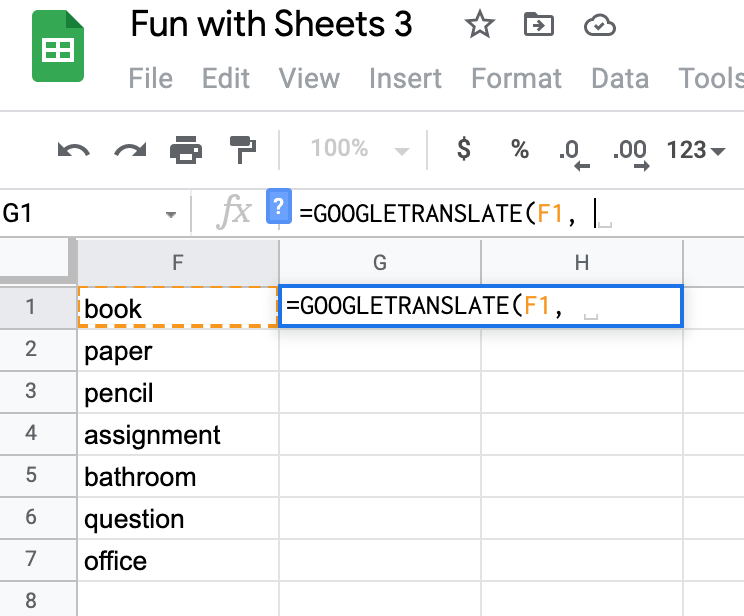The image size is (744, 616).
Task: Select column H header
Action: (581, 262)
